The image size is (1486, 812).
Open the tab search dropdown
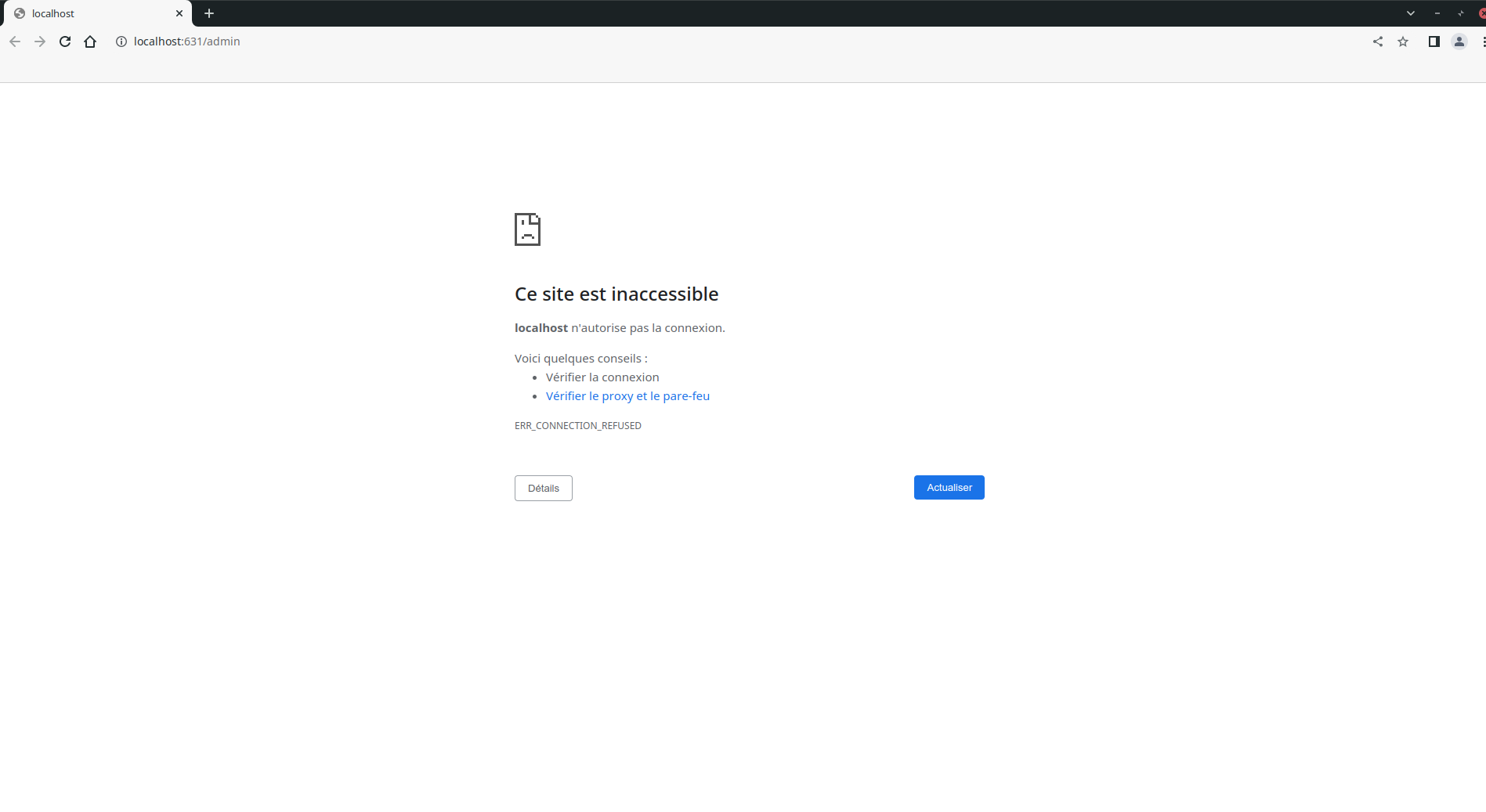1411,13
